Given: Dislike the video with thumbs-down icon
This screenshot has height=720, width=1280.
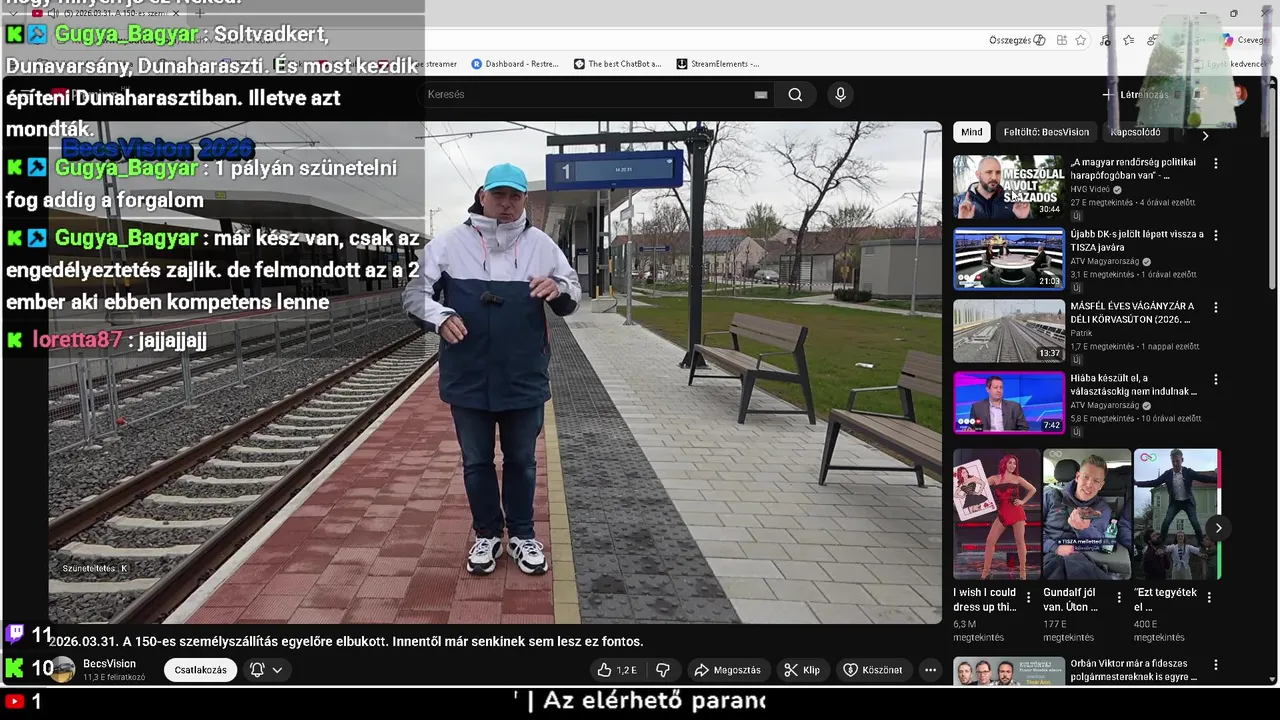Looking at the screenshot, I should (x=662, y=670).
